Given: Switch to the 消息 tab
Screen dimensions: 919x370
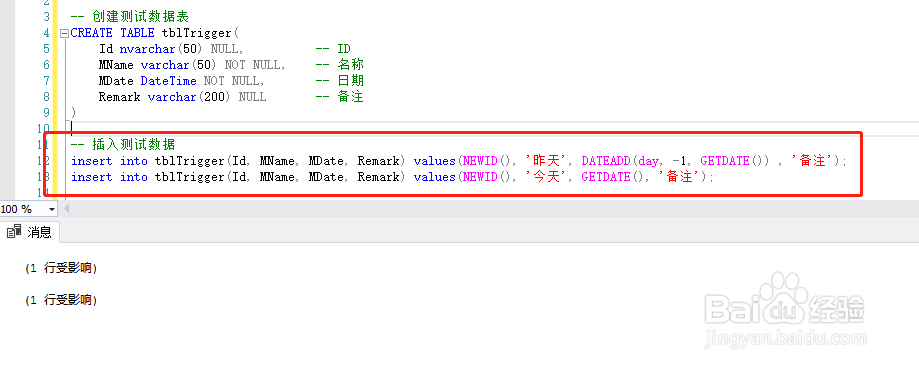Looking at the screenshot, I should [29, 232].
